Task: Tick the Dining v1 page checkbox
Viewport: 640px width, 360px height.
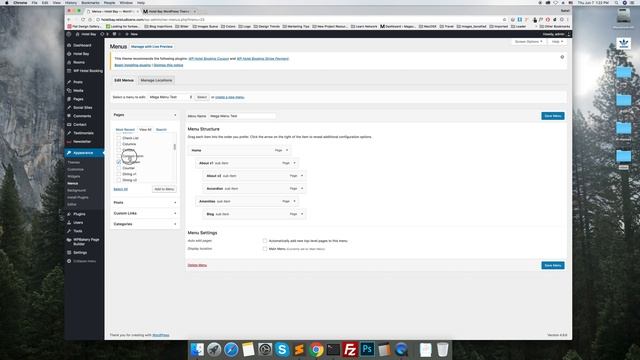Action: pyautogui.click(x=119, y=174)
